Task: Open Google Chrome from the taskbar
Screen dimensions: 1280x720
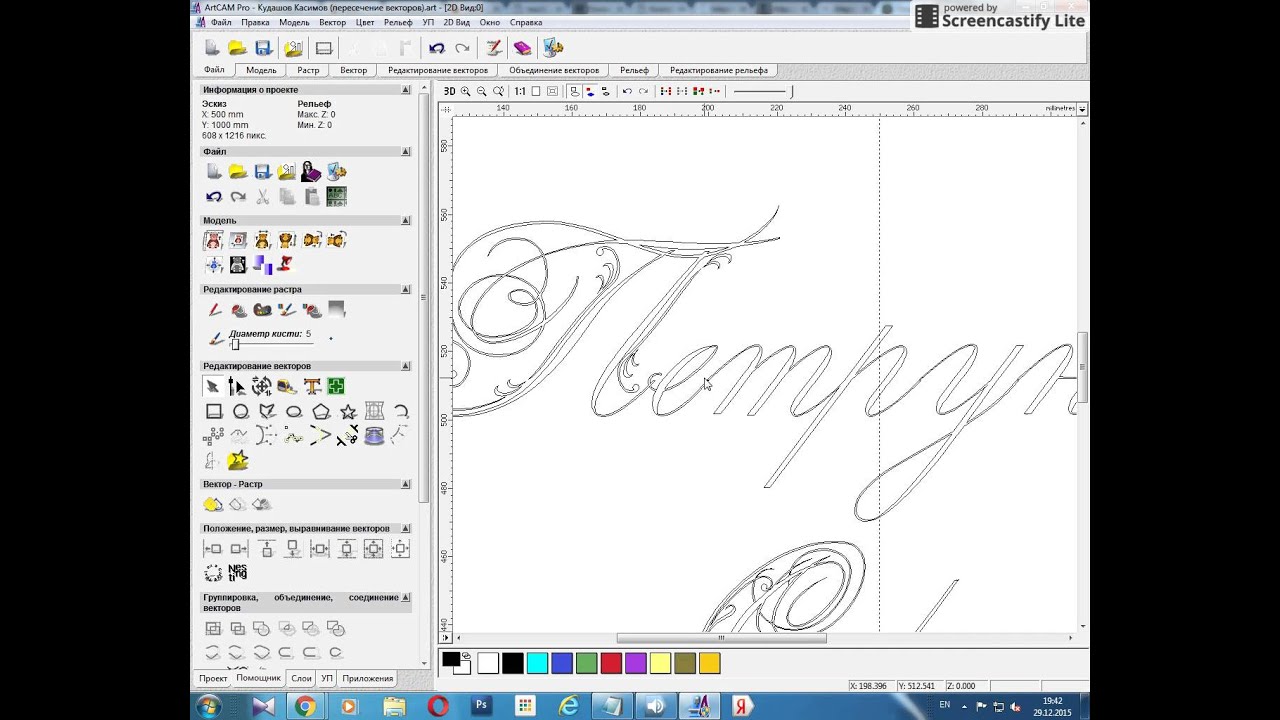Action: pyautogui.click(x=305, y=707)
